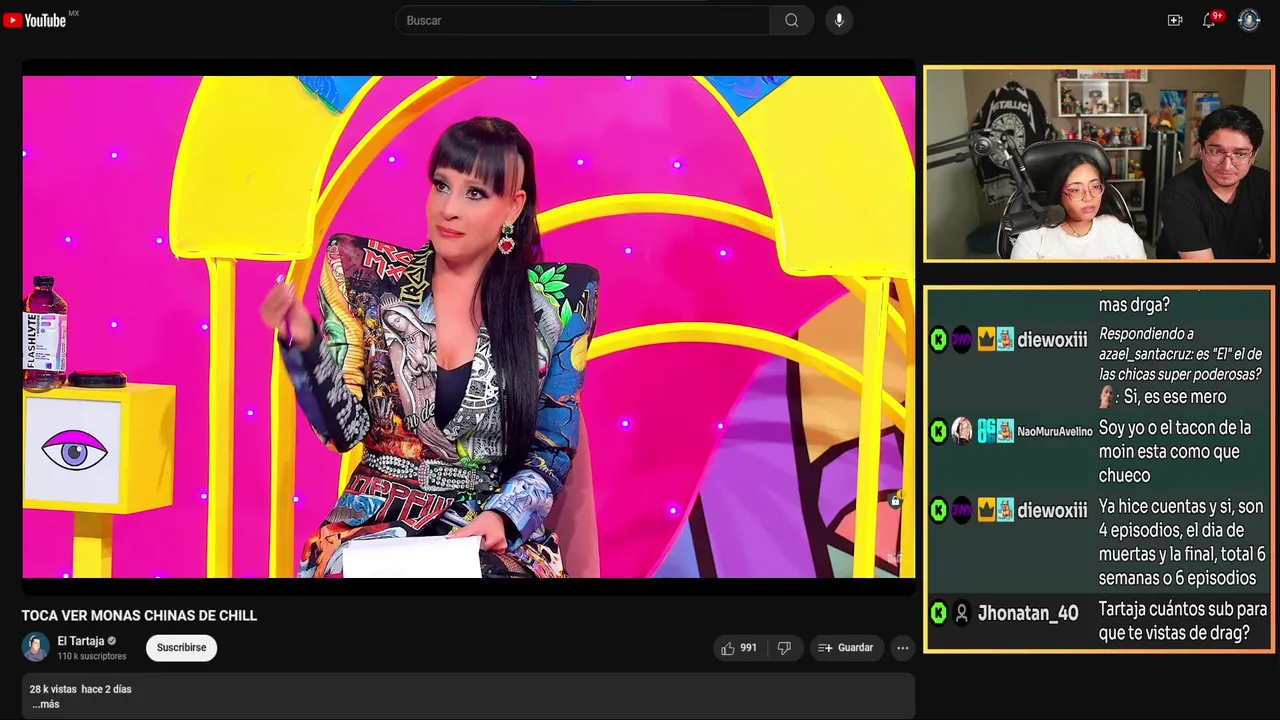Click chat user NaoMuruAvelino

pyautogui.click(x=1055, y=431)
